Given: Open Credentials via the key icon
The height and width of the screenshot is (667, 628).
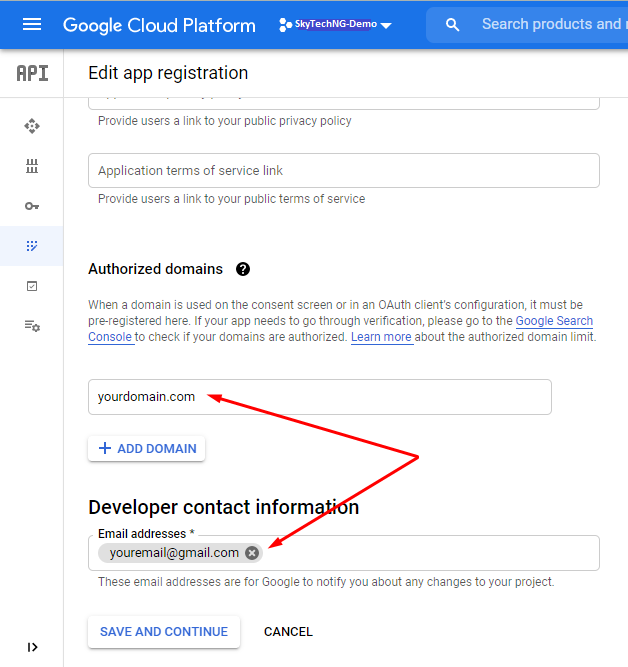Looking at the screenshot, I should pyautogui.click(x=32, y=206).
